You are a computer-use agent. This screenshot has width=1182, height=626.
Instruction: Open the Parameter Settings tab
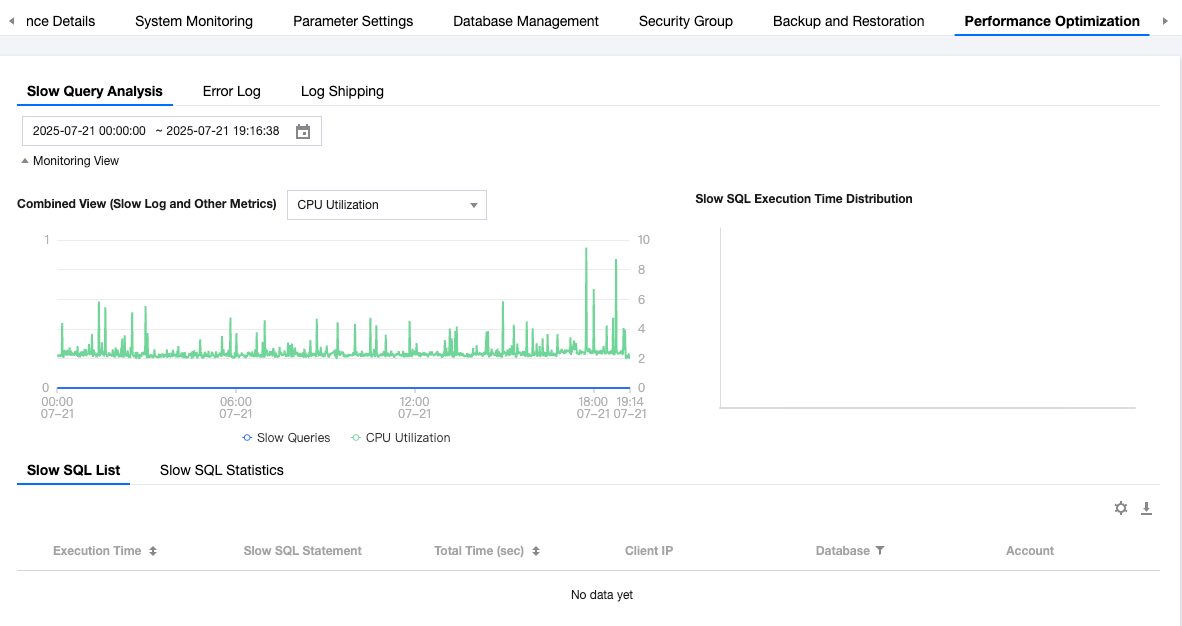(x=353, y=21)
